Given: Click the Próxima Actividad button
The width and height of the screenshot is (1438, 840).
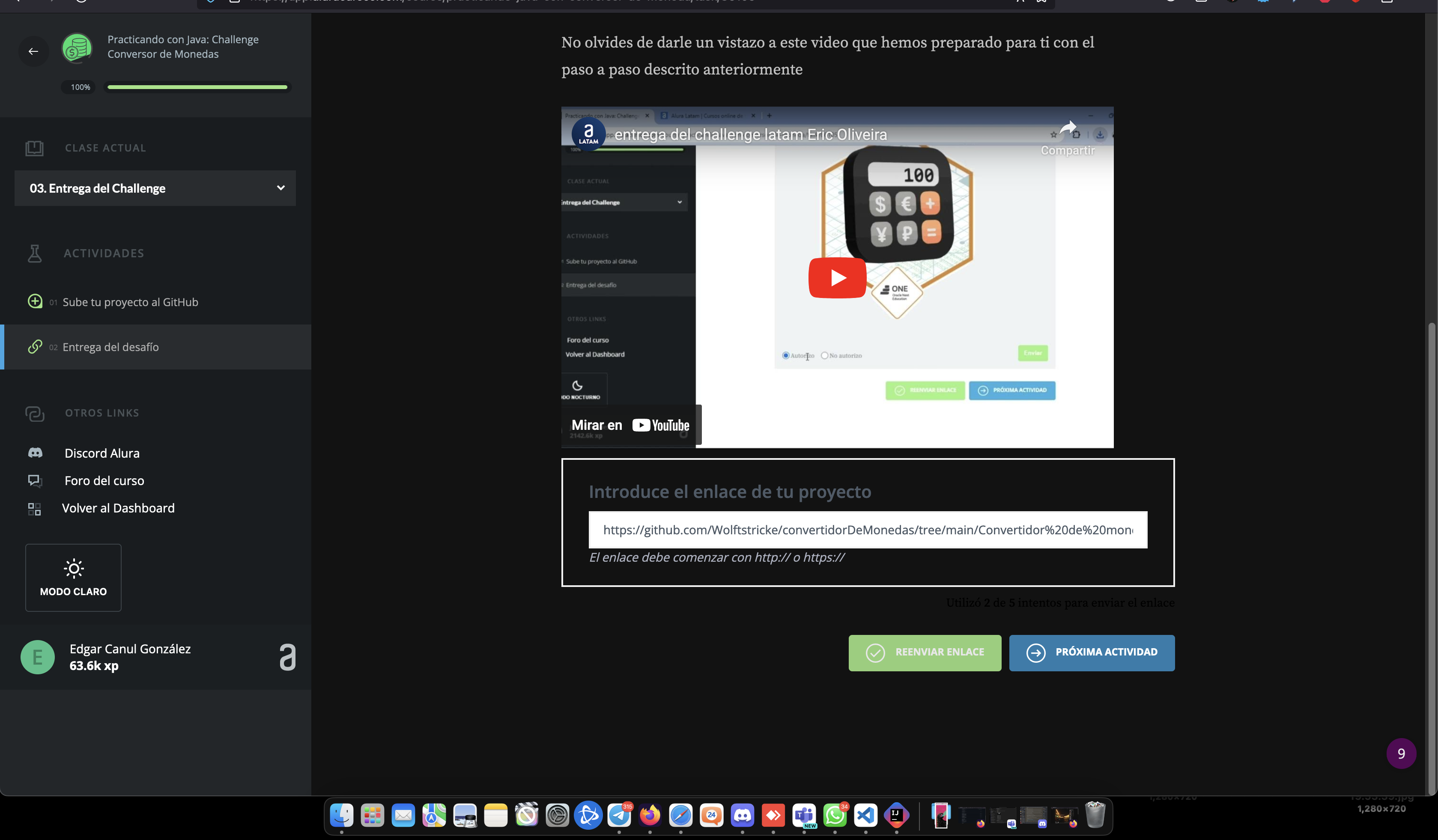Looking at the screenshot, I should pos(1092,653).
